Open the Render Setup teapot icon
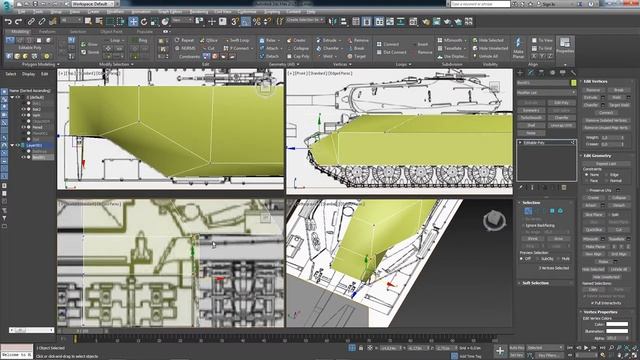640x360 pixels. [426, 21]
